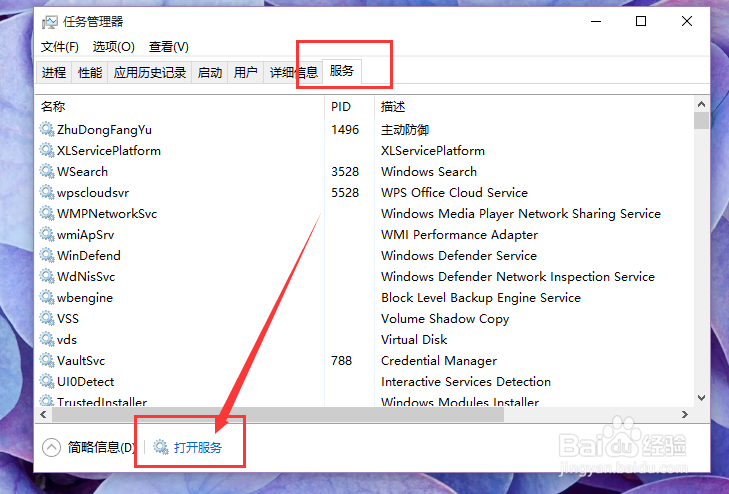Click the Windows Search description
729x494 pixels.
coord(429,171)
